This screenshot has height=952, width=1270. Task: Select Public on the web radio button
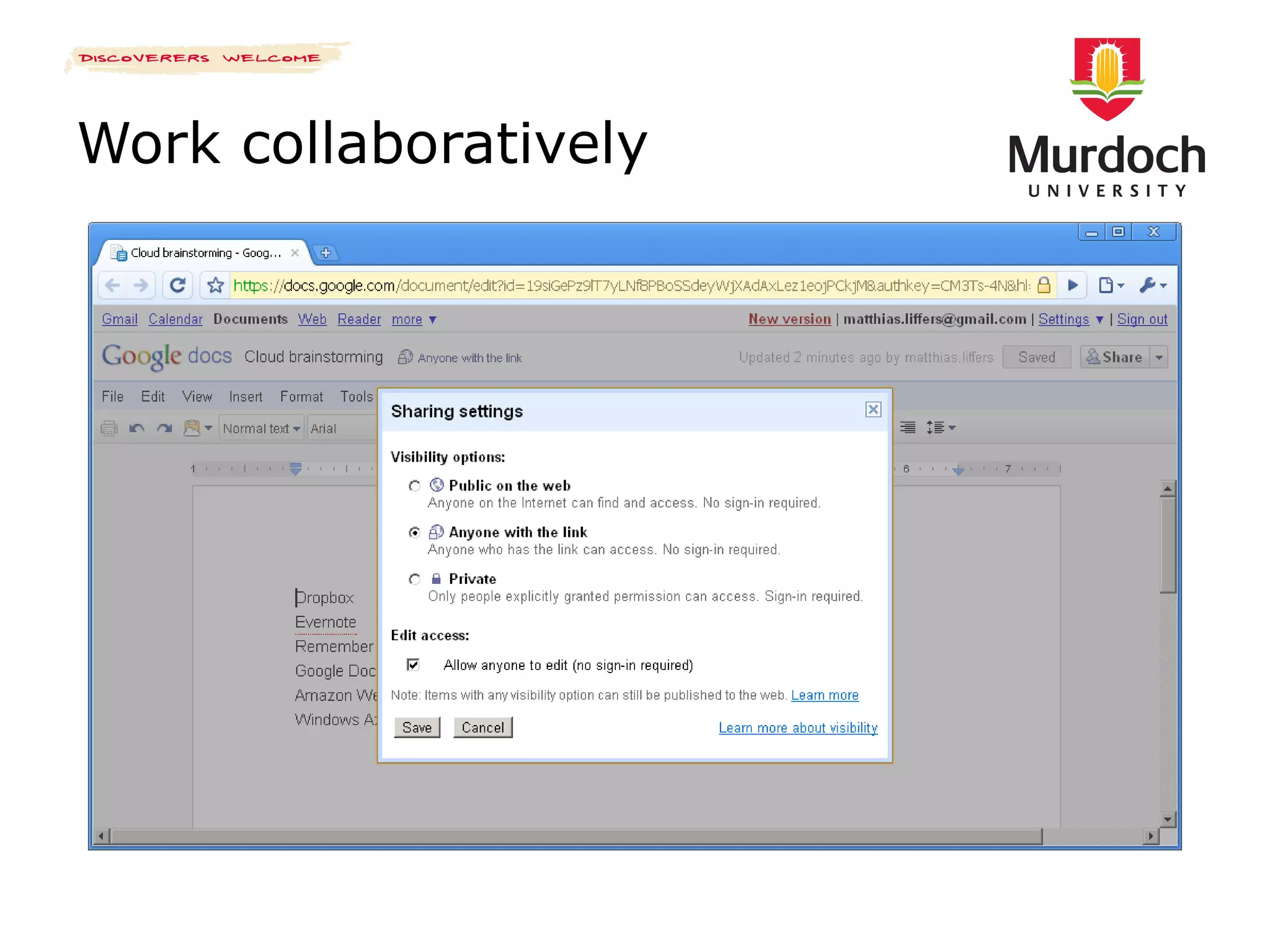coord(414,486)
